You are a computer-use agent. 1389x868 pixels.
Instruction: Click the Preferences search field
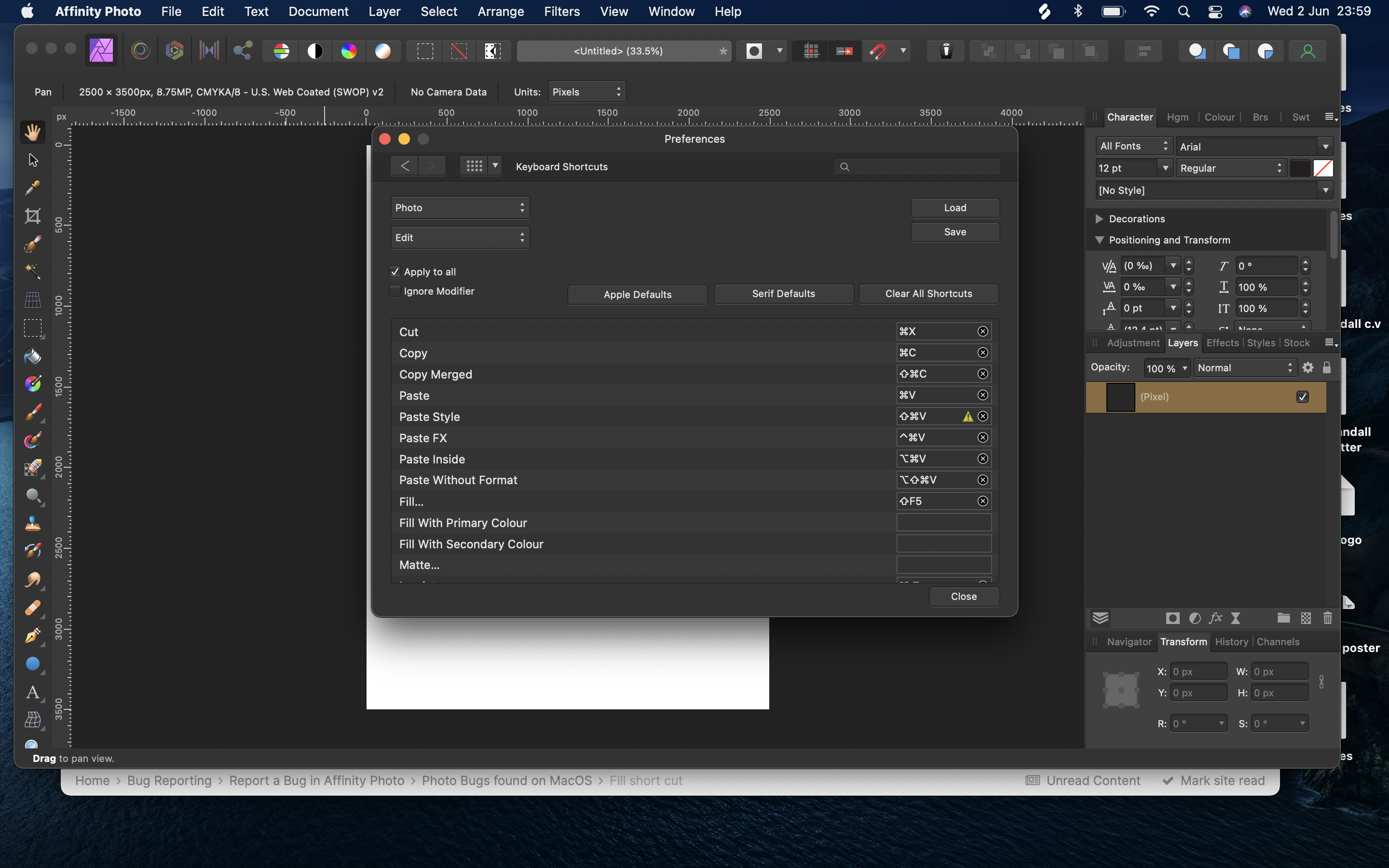click(x=917, y=166)
